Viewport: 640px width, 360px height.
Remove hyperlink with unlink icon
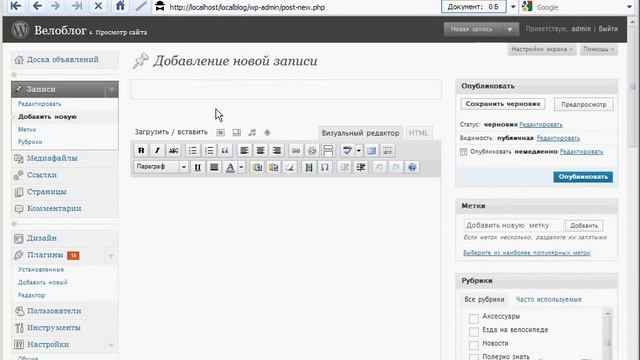pyautogui.click(x=312, y=151)
